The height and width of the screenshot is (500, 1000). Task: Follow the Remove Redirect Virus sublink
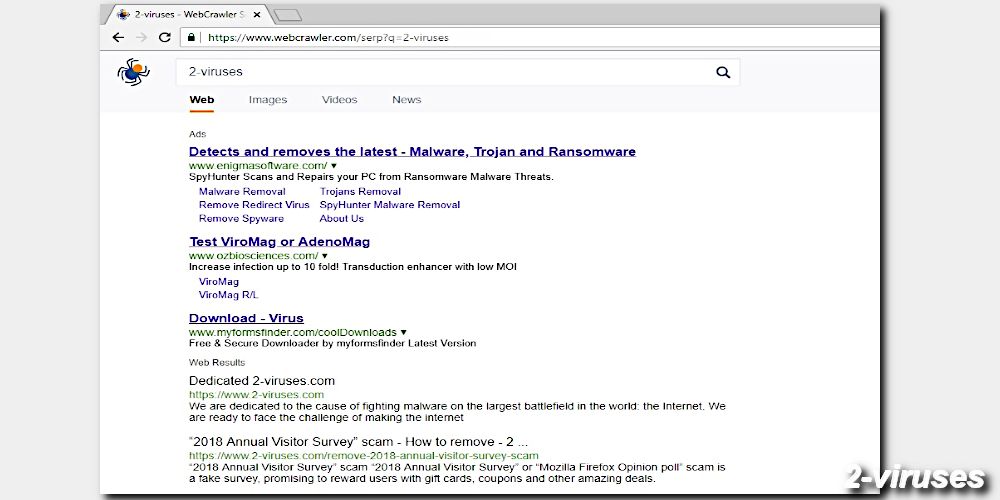pyautogui.click(x=254, y=205)
